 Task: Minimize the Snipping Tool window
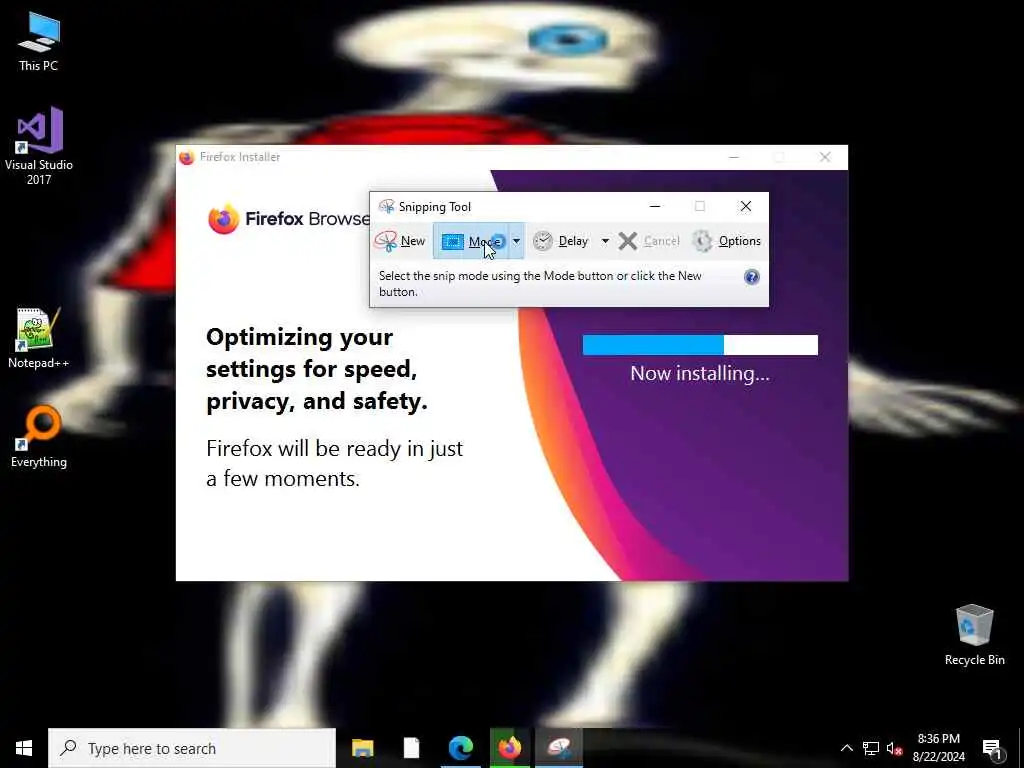pyautogui.click(x=655, y=206)
